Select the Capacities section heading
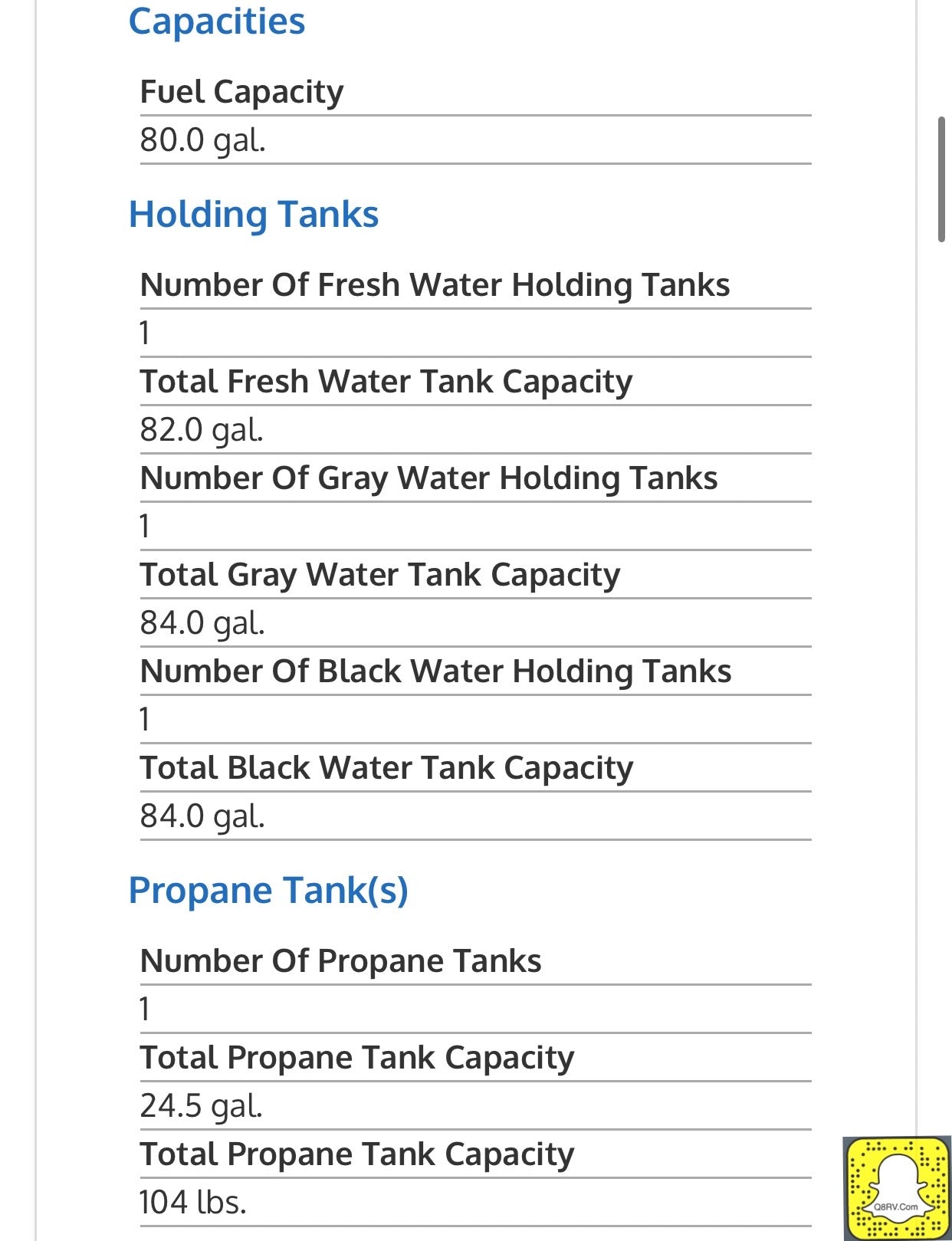Image resolution: width=952 pixels, height=1241 pixels. click(x=217, y=21)
